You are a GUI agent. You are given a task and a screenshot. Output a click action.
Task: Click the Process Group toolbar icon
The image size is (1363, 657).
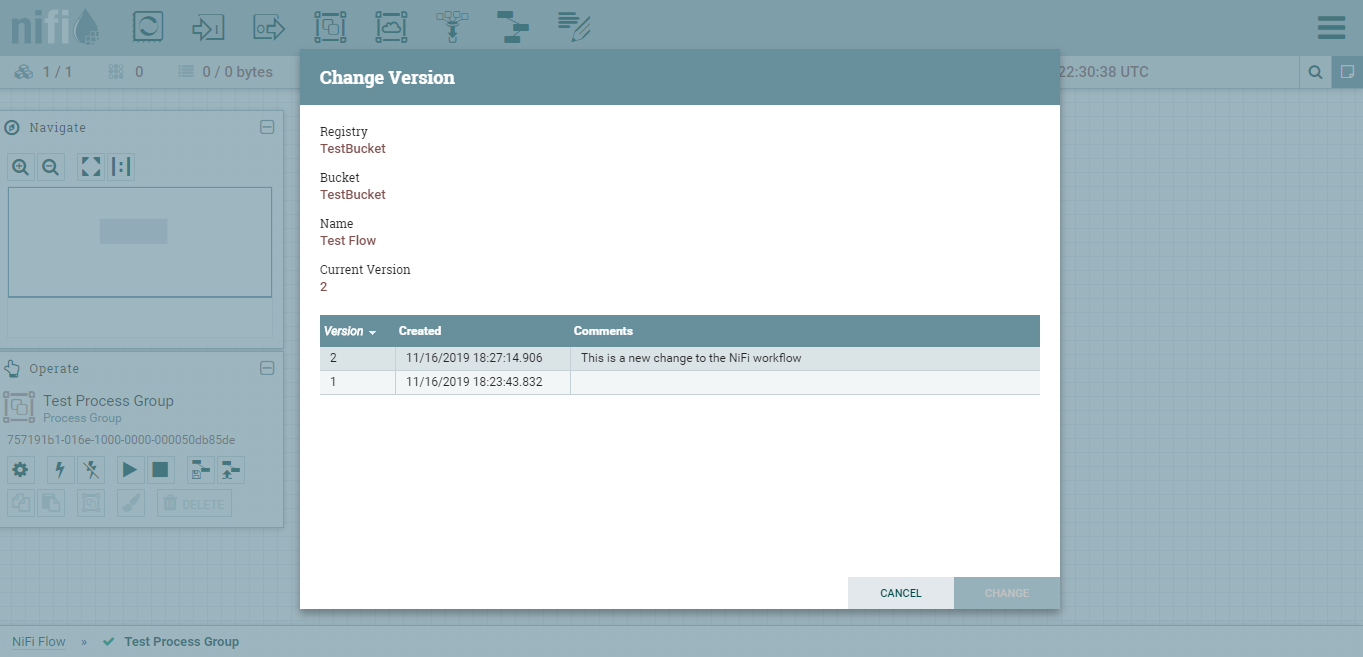pos(330,27)
